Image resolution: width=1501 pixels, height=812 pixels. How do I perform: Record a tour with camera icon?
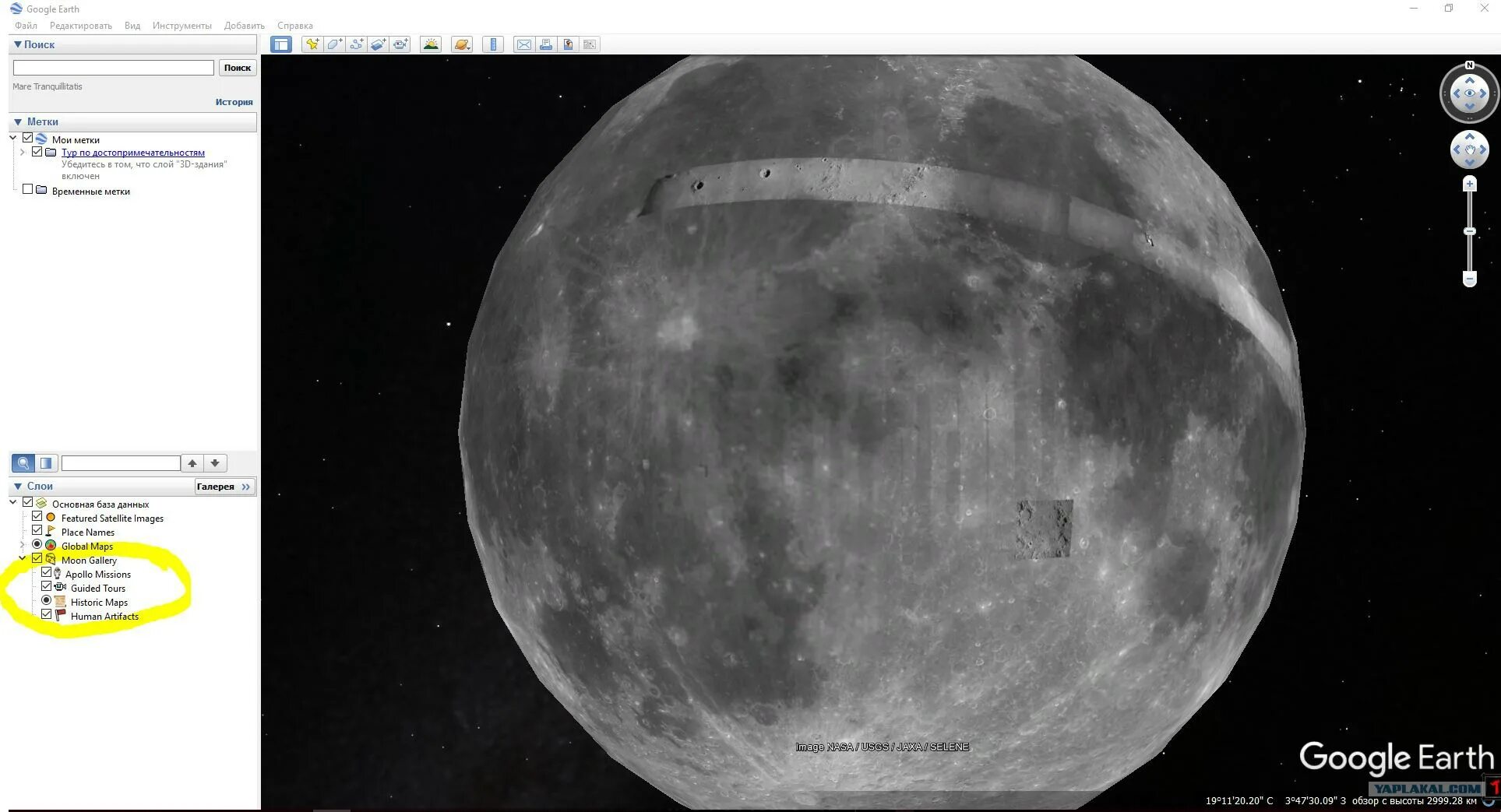[400, 44]
